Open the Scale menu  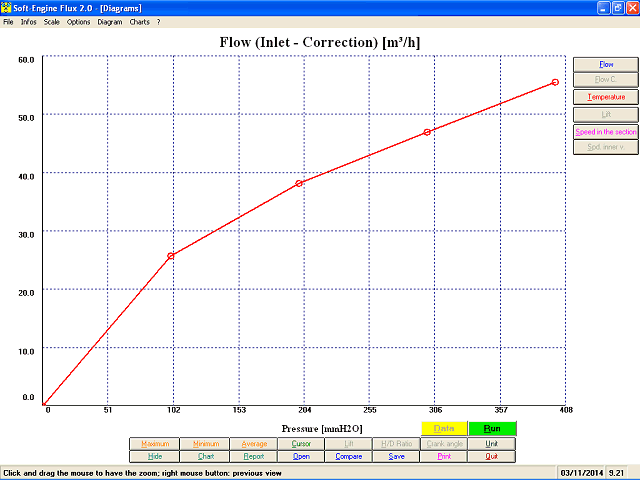[x=52, y=22]
